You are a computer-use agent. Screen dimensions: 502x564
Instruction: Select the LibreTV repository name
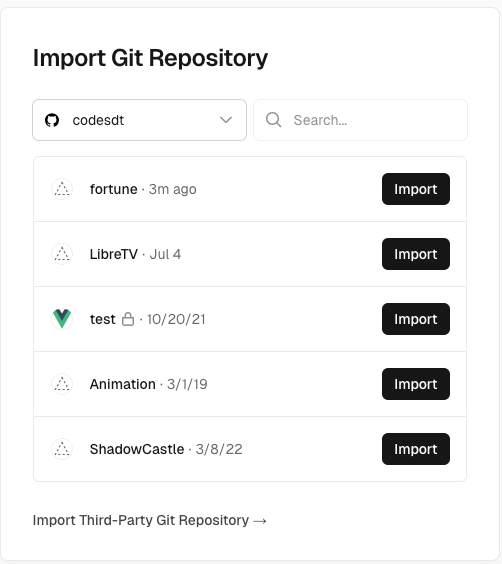click(x=114, y=254)
